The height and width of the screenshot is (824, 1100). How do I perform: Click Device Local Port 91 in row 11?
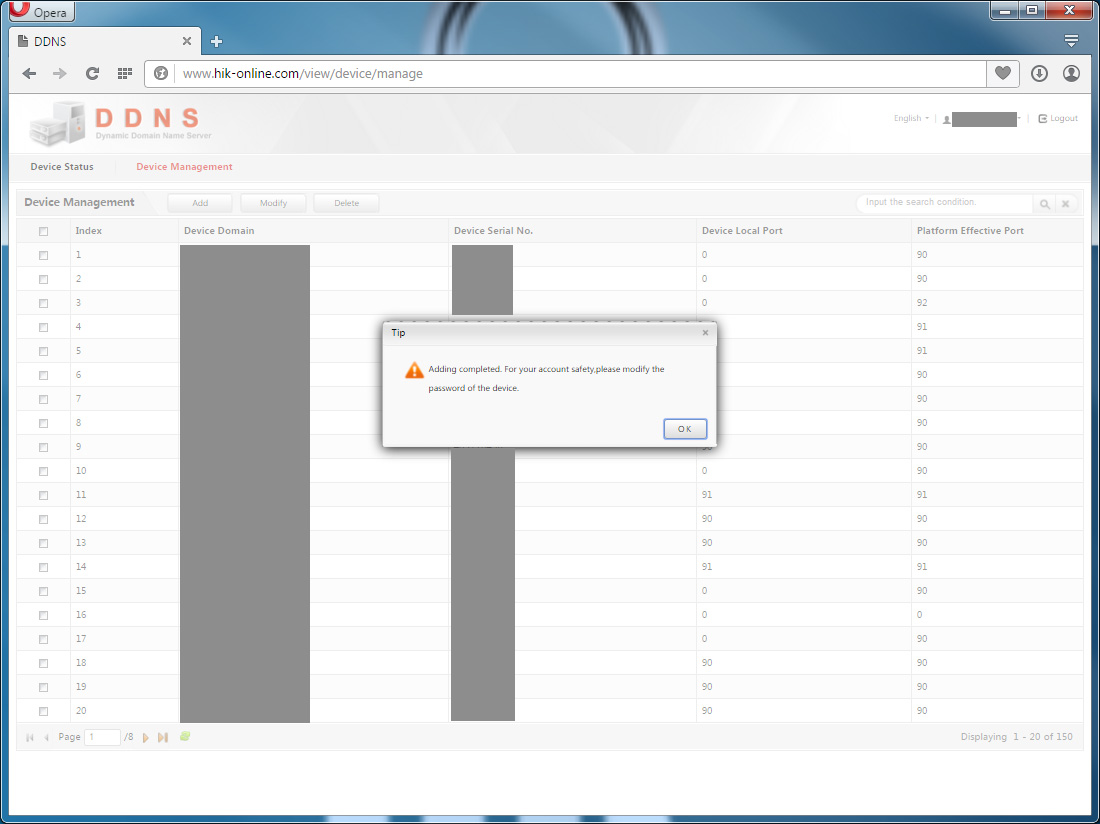[x=707, y=495]
